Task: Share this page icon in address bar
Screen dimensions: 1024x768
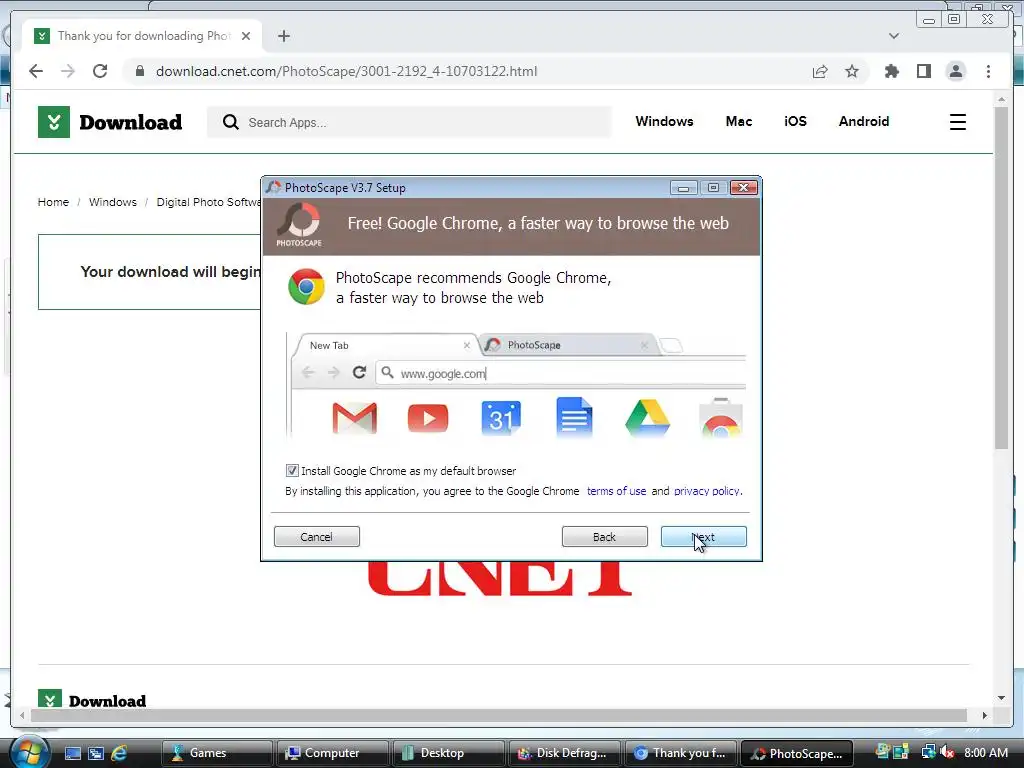Action: pyautogui.click(x=820, y=71)
